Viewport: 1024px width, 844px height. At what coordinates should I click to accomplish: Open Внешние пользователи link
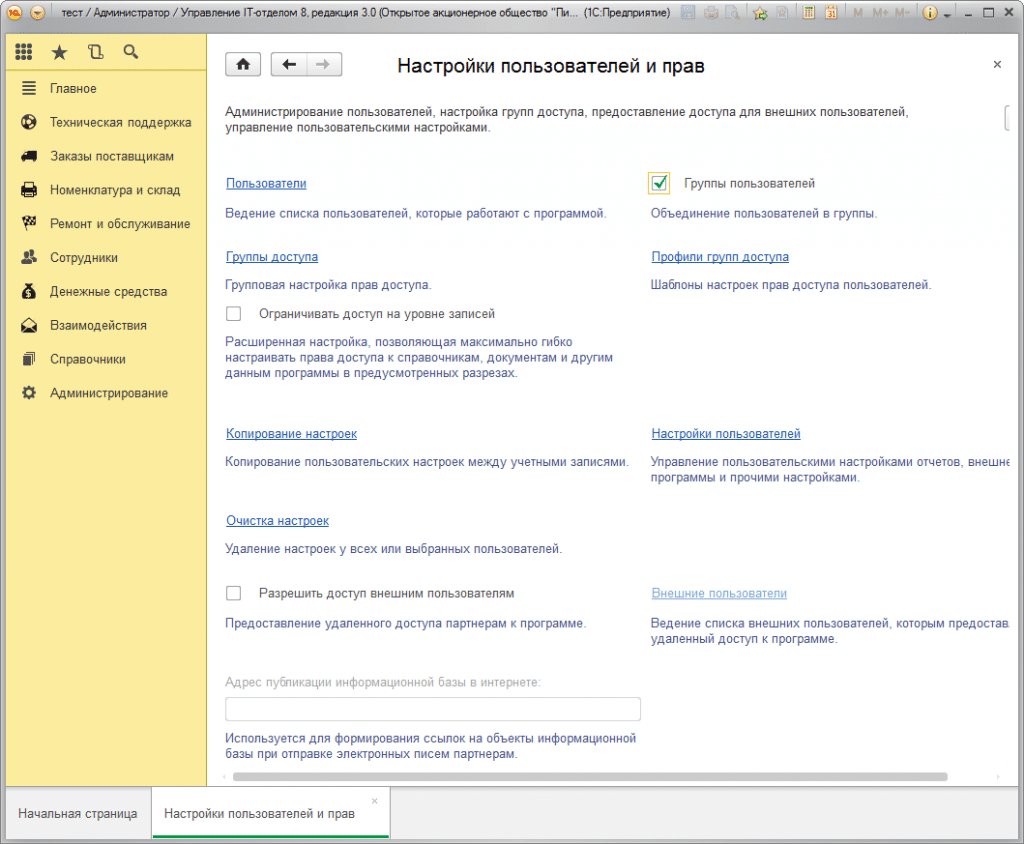click(719, 593)
